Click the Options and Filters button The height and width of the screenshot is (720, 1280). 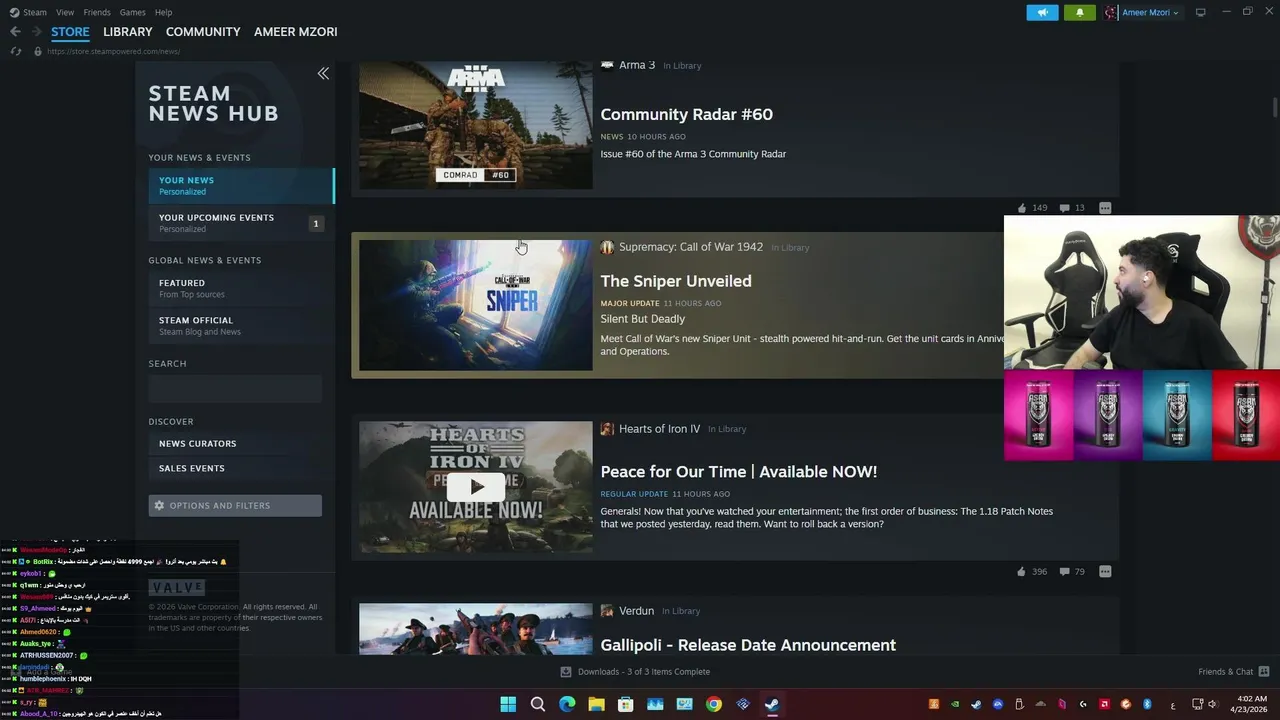pos(235,506)
